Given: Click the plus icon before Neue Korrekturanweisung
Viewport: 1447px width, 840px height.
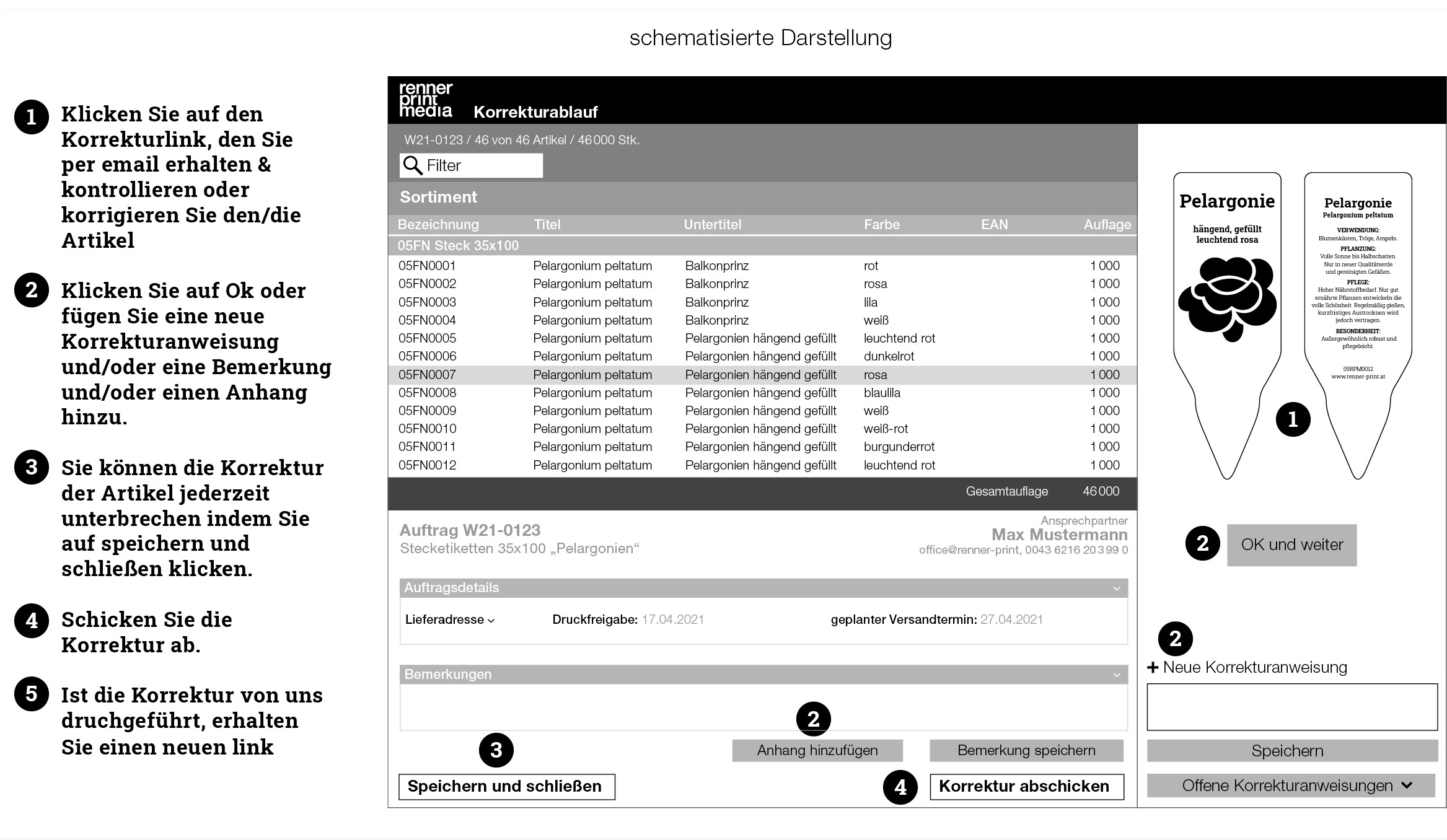Looking at the screenshot, I should [1153, 667].
